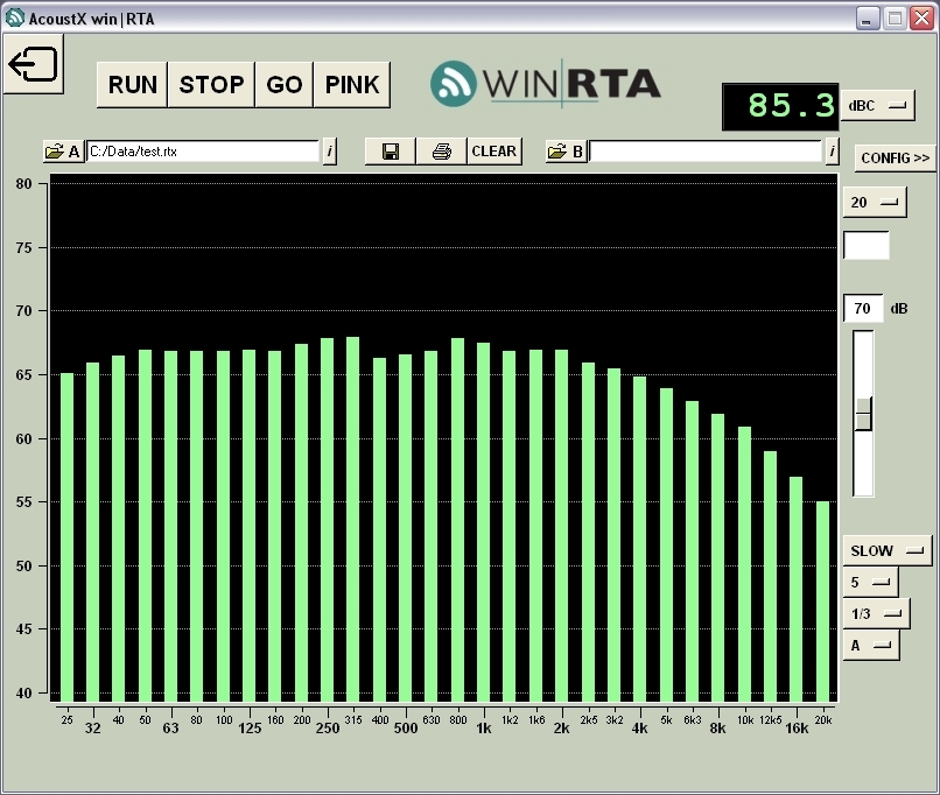Clear the graph with CLEAR button
Viewport: 940px width, 795px height.
coord(494,152)
